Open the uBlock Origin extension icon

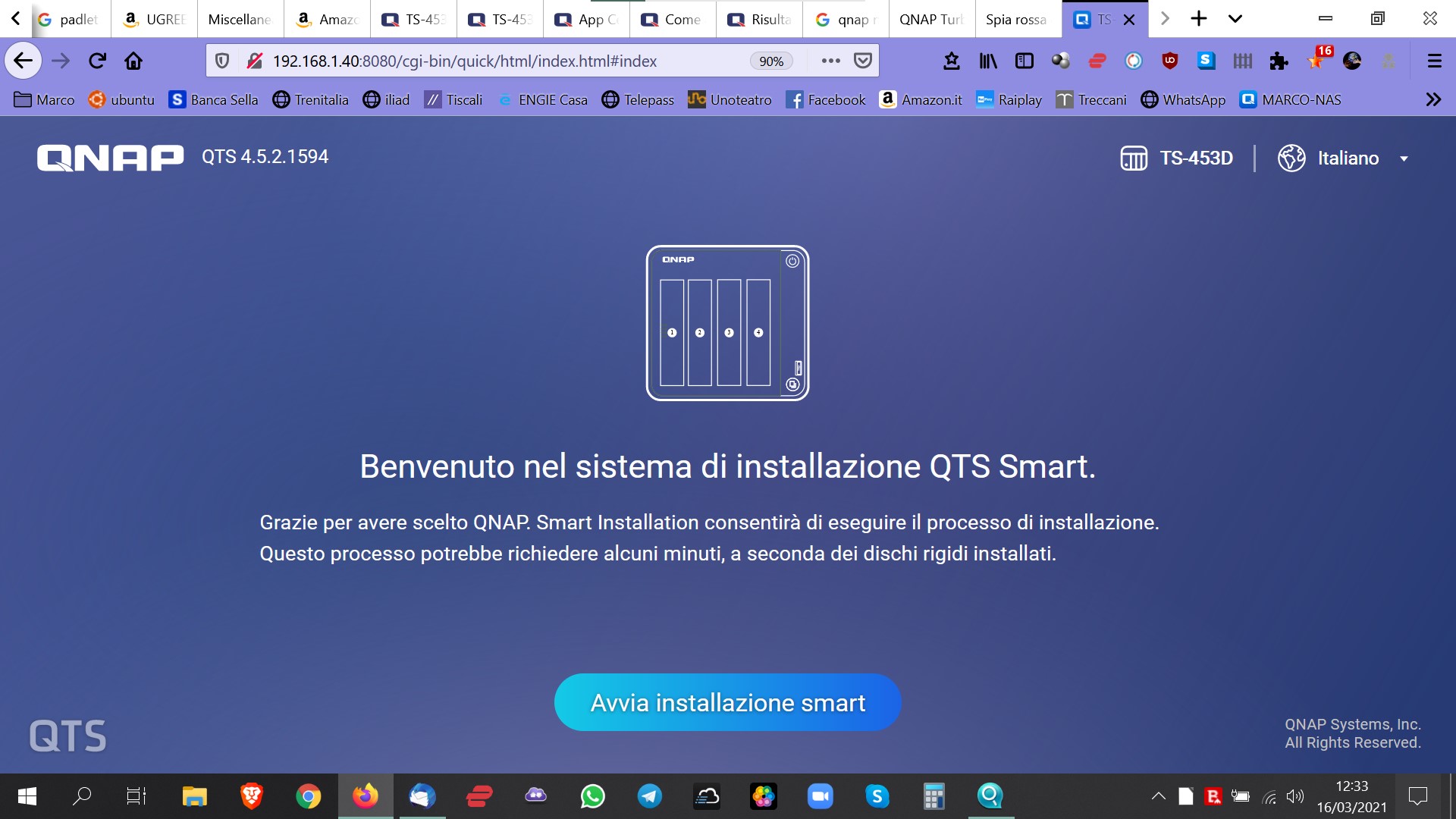pyautogui.click(x=1169, y=61)
